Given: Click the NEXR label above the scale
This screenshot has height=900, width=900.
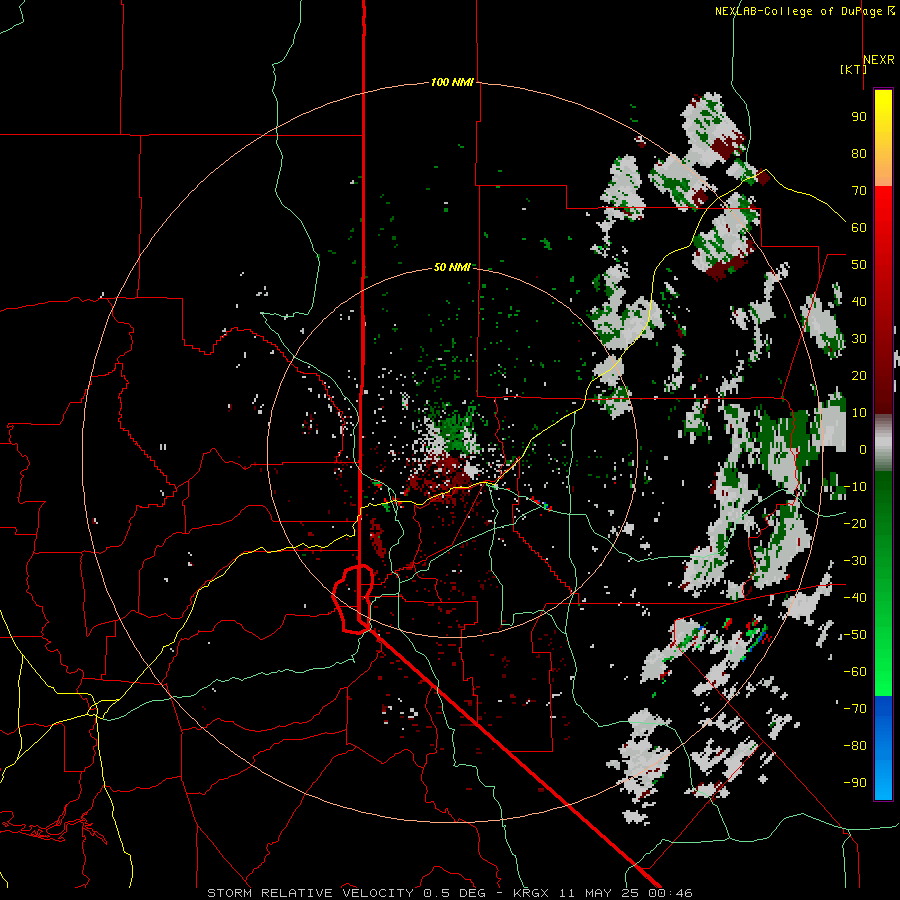Looking at the screenshot, I should coord(879,60).
